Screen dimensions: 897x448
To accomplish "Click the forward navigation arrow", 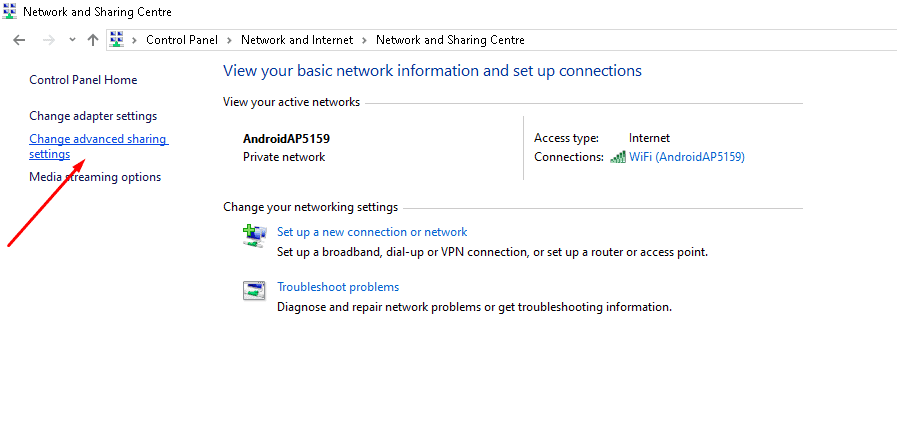I will pyautogui.click(x=49, y=40).
